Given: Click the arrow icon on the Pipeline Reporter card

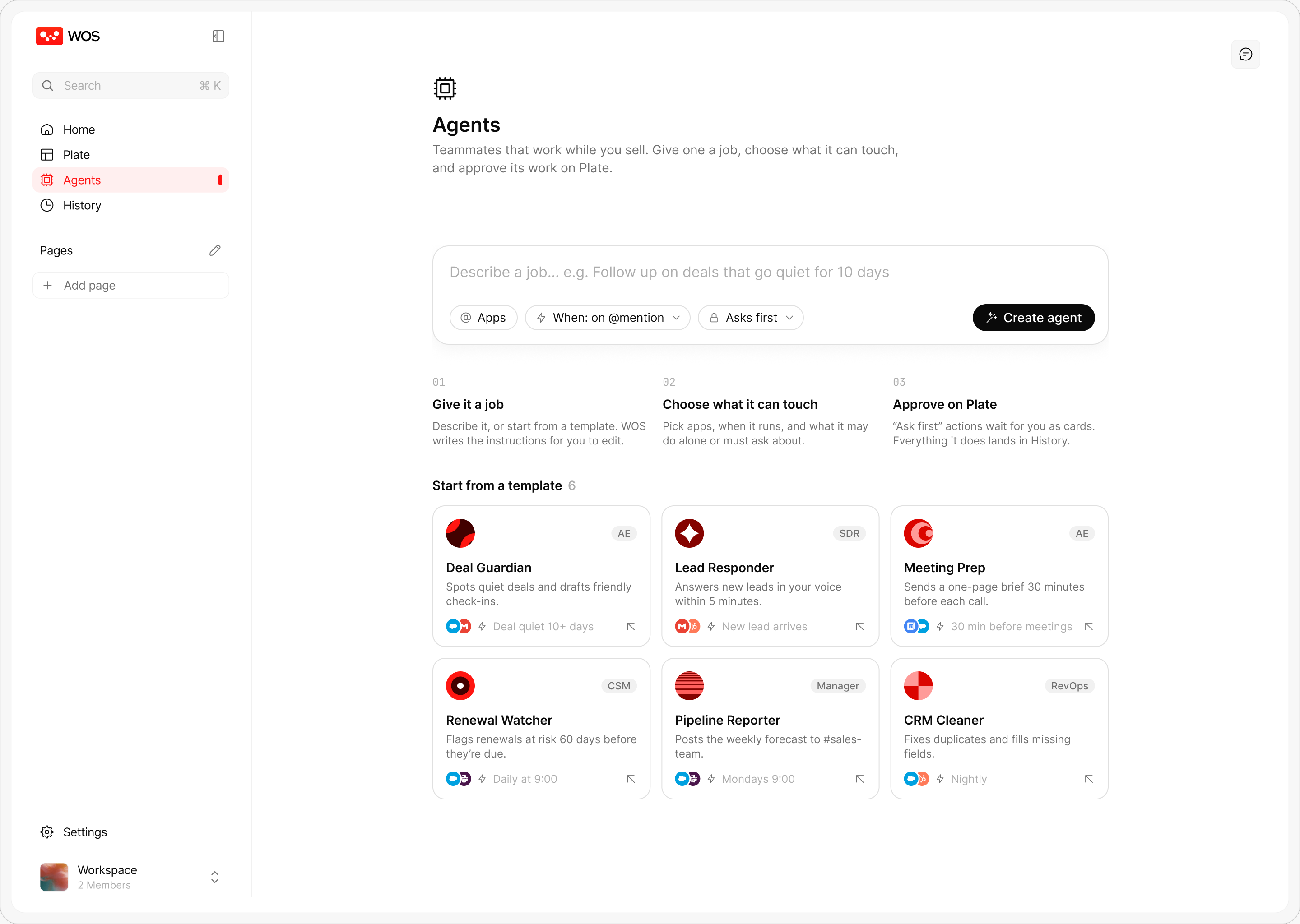Looking at the screenshot, I should coord(859,779).
